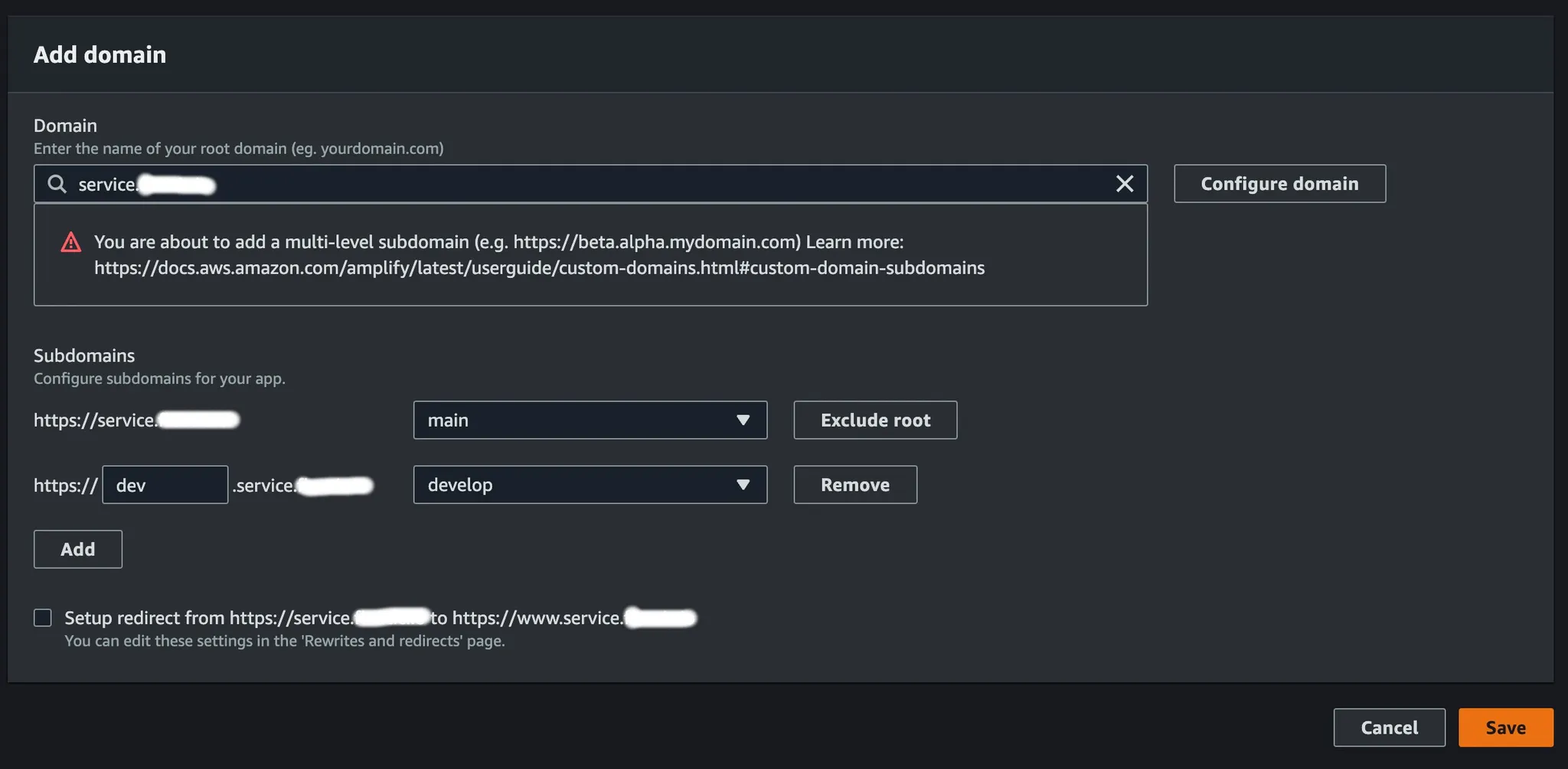Open the Amplify custom-domains docs link
Viewport: 1568px width, 769px height.
[x=539, y=268]
